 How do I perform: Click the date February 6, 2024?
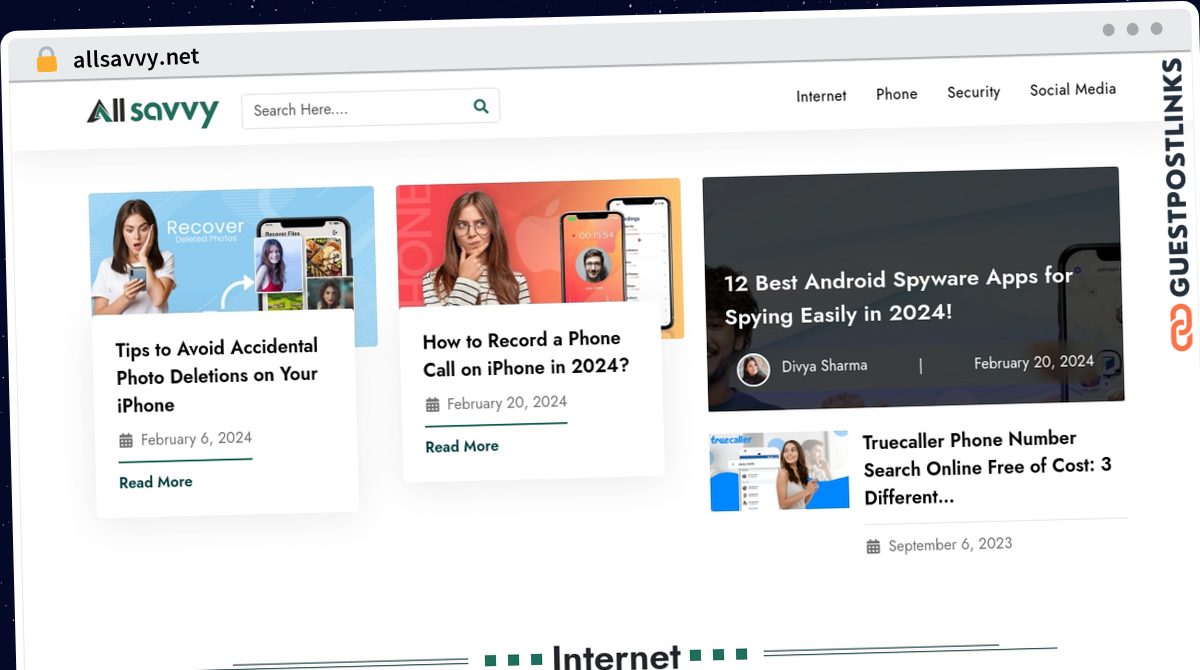(x=196, y=439)
